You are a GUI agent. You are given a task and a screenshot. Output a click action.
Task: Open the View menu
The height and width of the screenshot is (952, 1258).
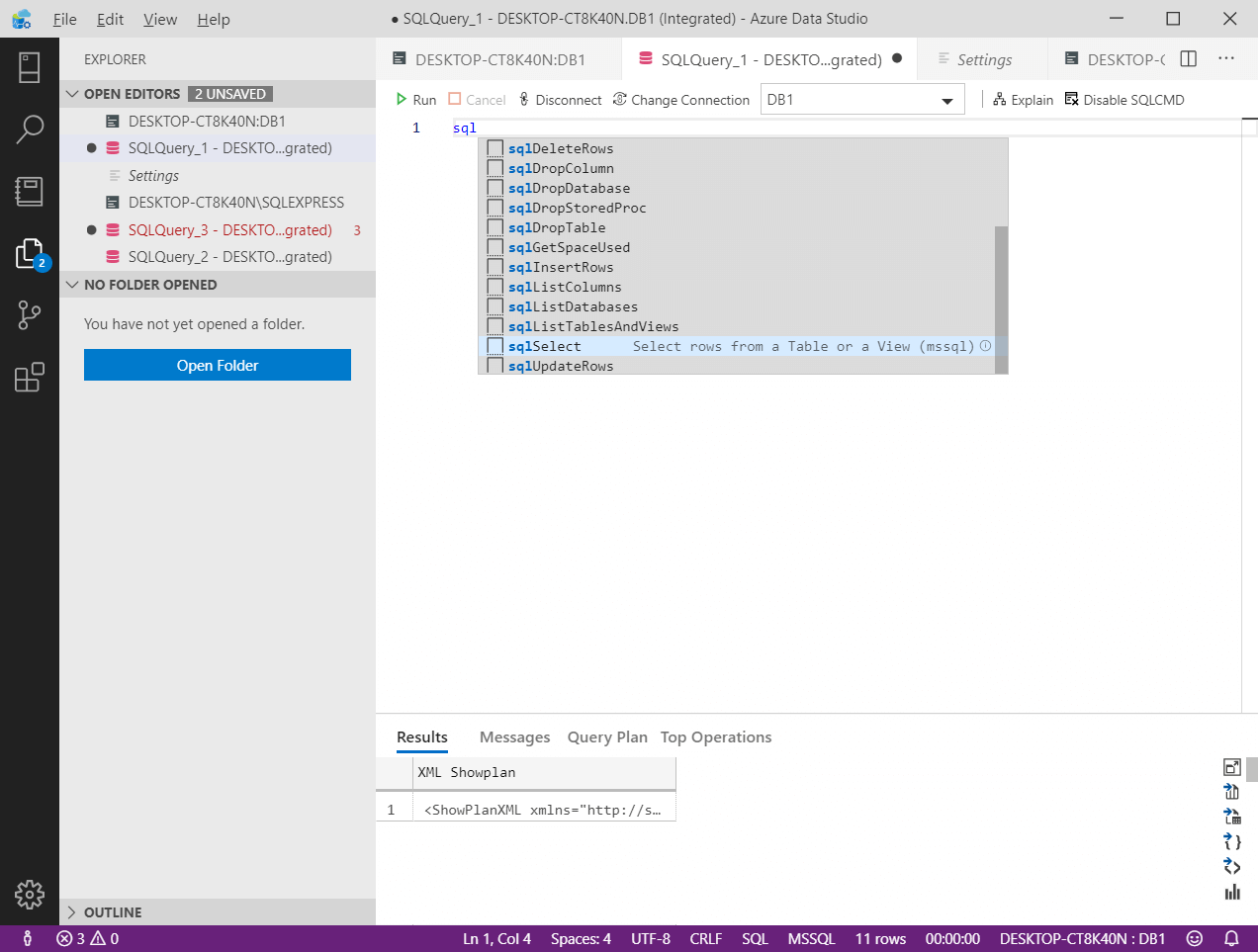160,19
